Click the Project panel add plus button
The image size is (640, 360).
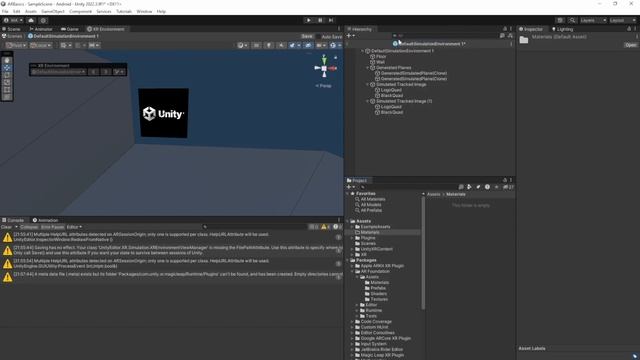pos(350,187)
